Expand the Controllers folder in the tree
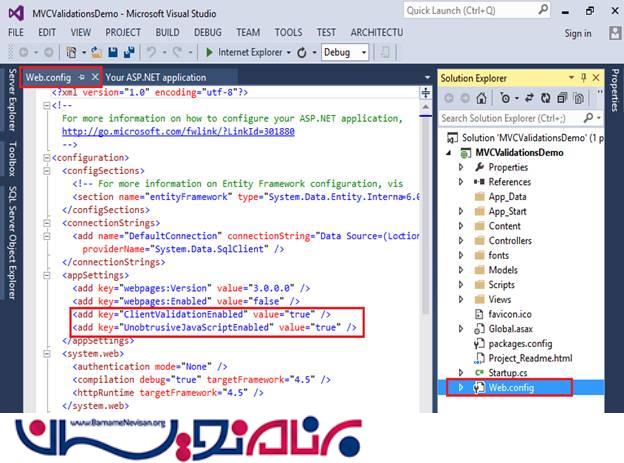Image resolution: width=624 pixels, height=463 pixels. pyautogui.click(x=461, y=240)
